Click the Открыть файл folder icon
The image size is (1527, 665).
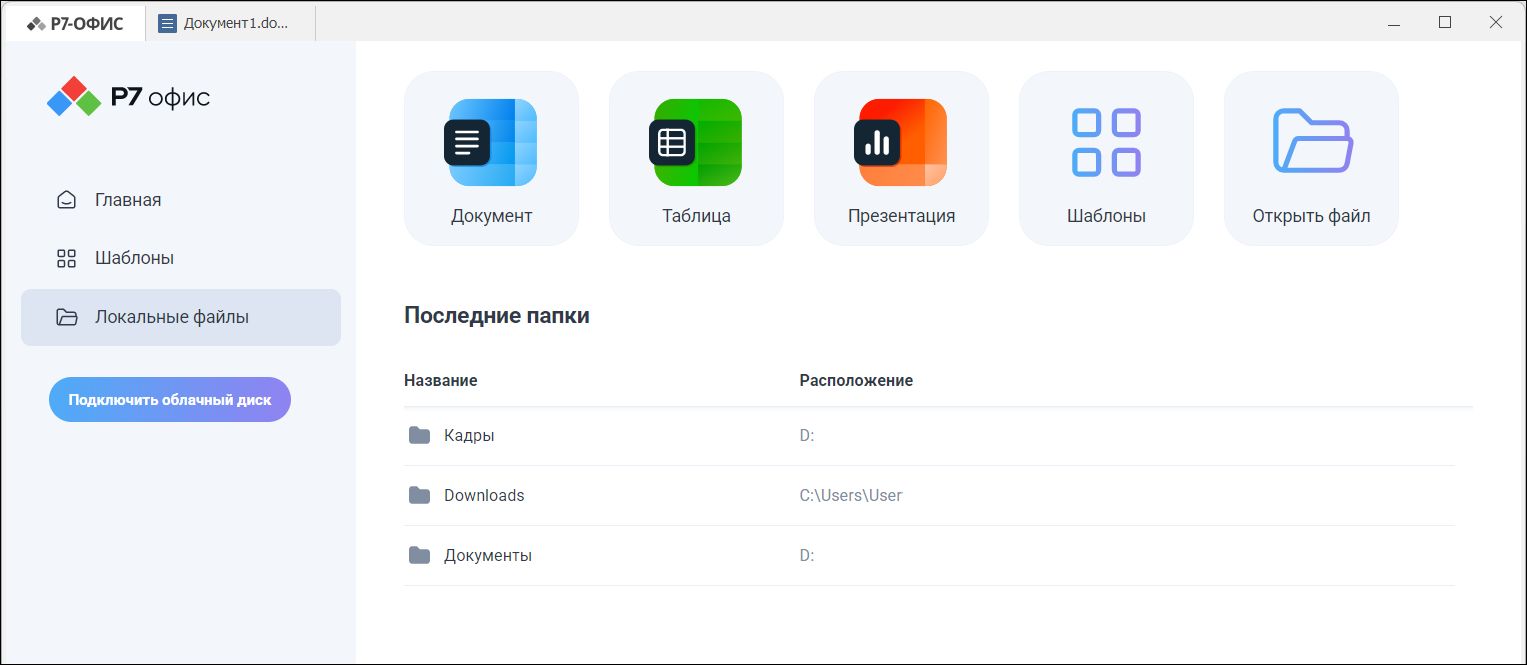1312,141
